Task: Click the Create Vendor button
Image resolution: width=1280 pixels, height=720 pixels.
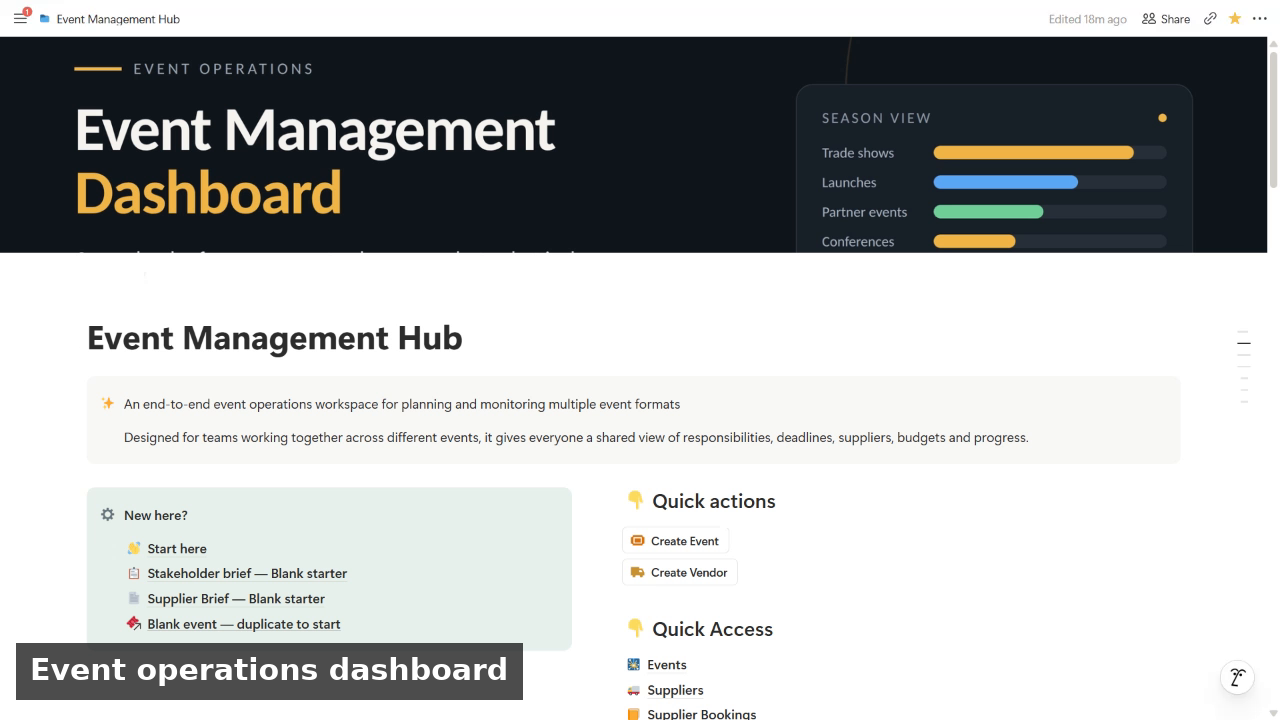Action: (680, 572)
